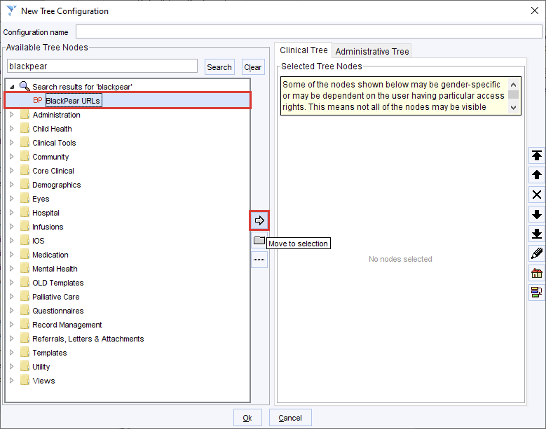Click the application logo in title bar

[11, 11]
